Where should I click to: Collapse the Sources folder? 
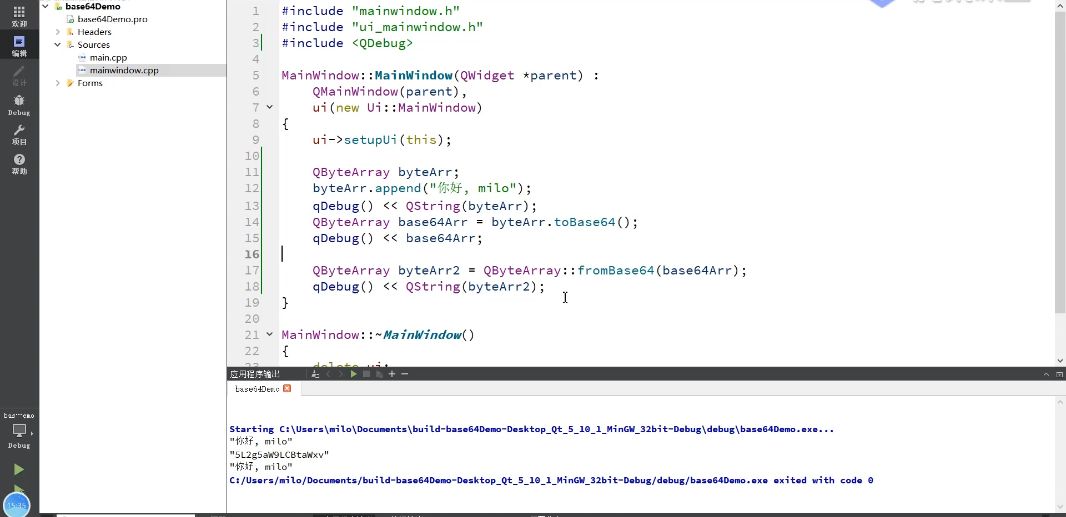pos(58,45)
